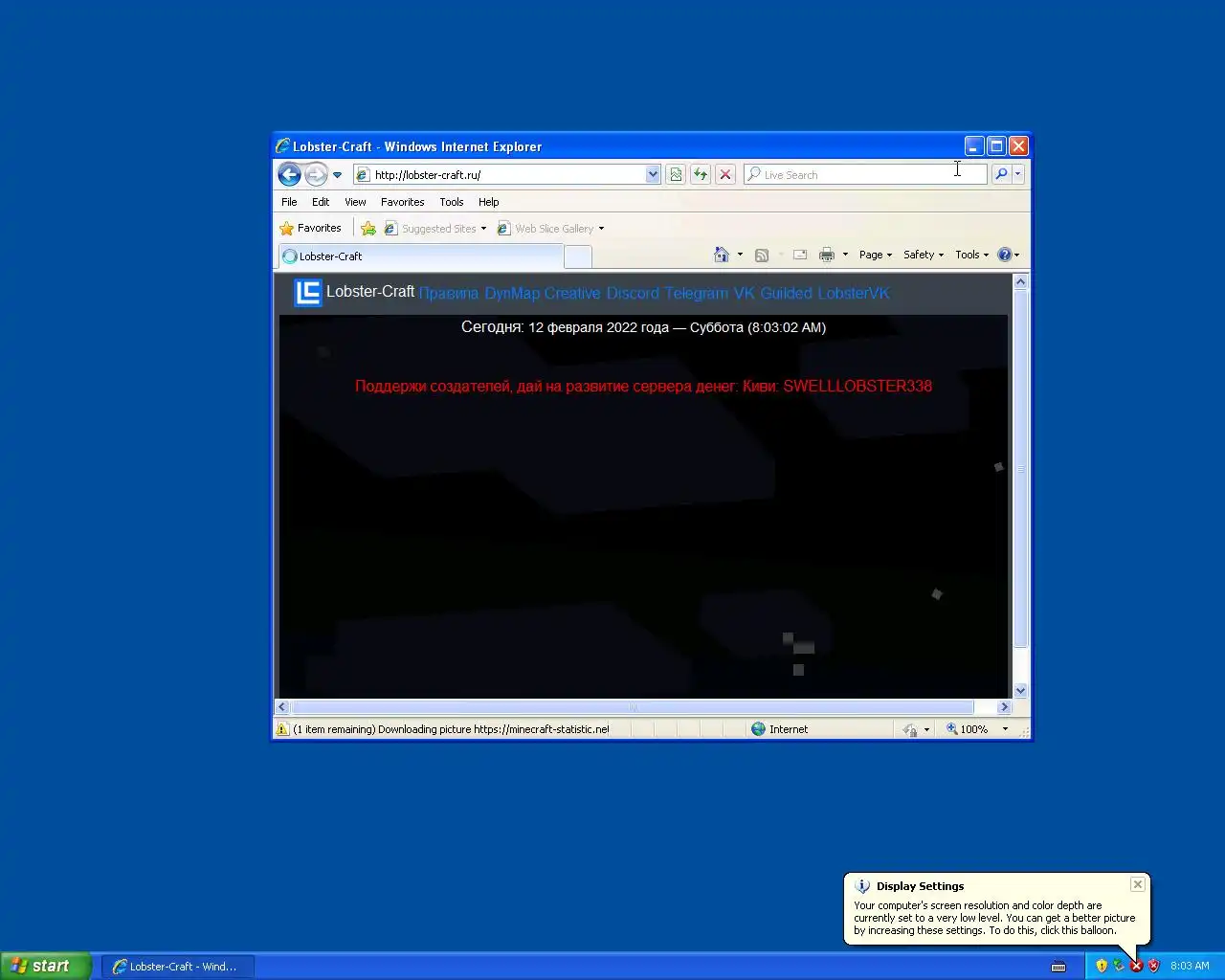Click the Сегодня date line text
Image resolution: width=1225 pixels, height=980 pixels.
click(x=643, y=327)
